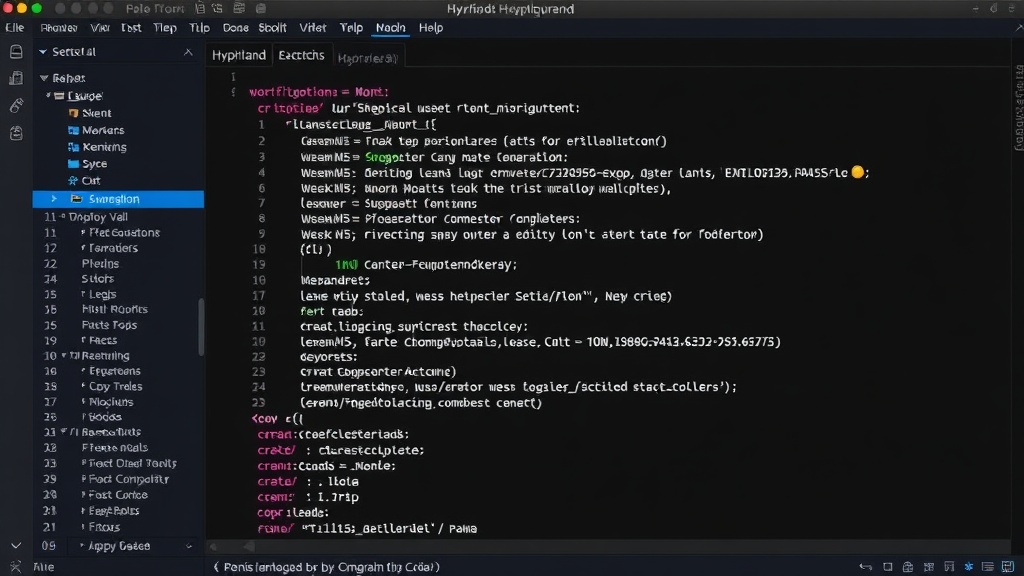This screenshot has height=576, width=1024.
Task: Select the Fost Cortoe row
Action: 118,494
